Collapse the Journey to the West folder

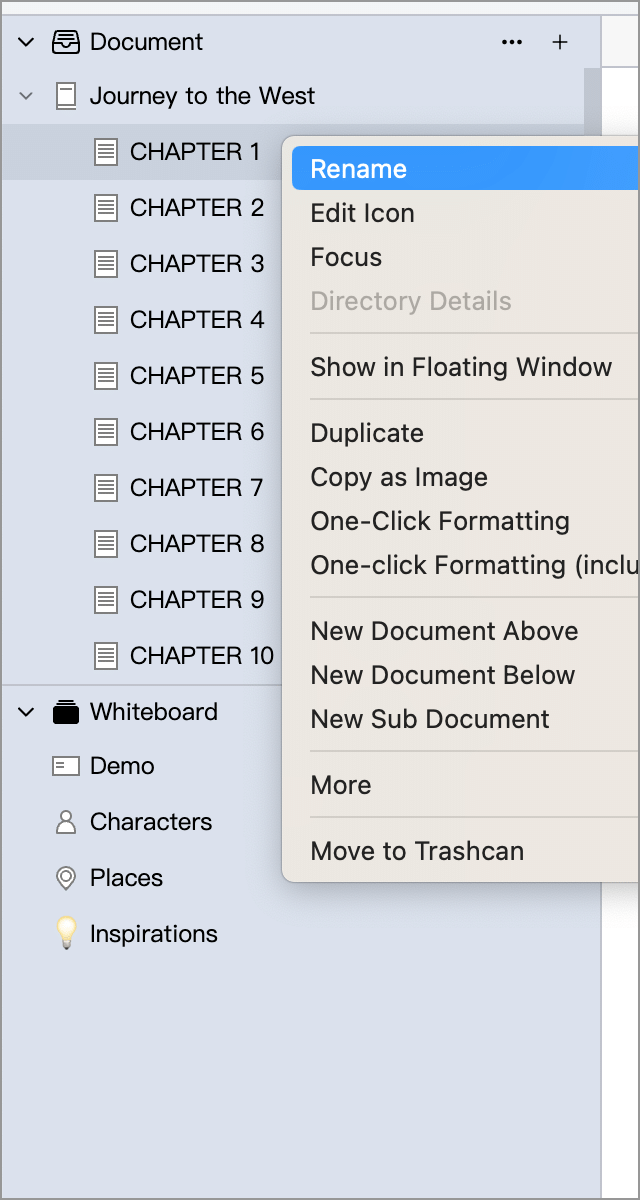click(x=27, y=96)
